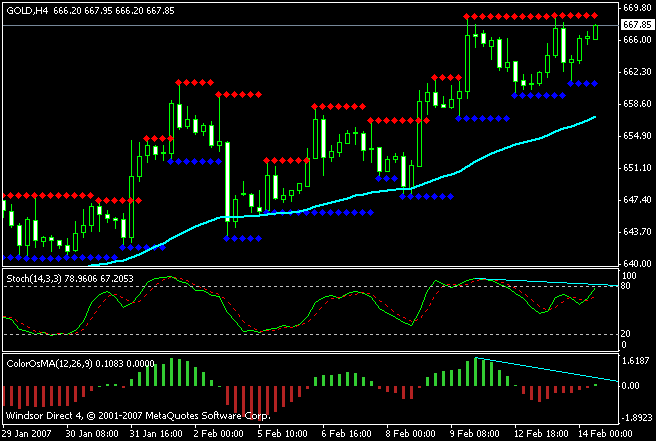656x441 pixels.
Task: Click the 662.30 price axis label
Action: tap(637, 72)
